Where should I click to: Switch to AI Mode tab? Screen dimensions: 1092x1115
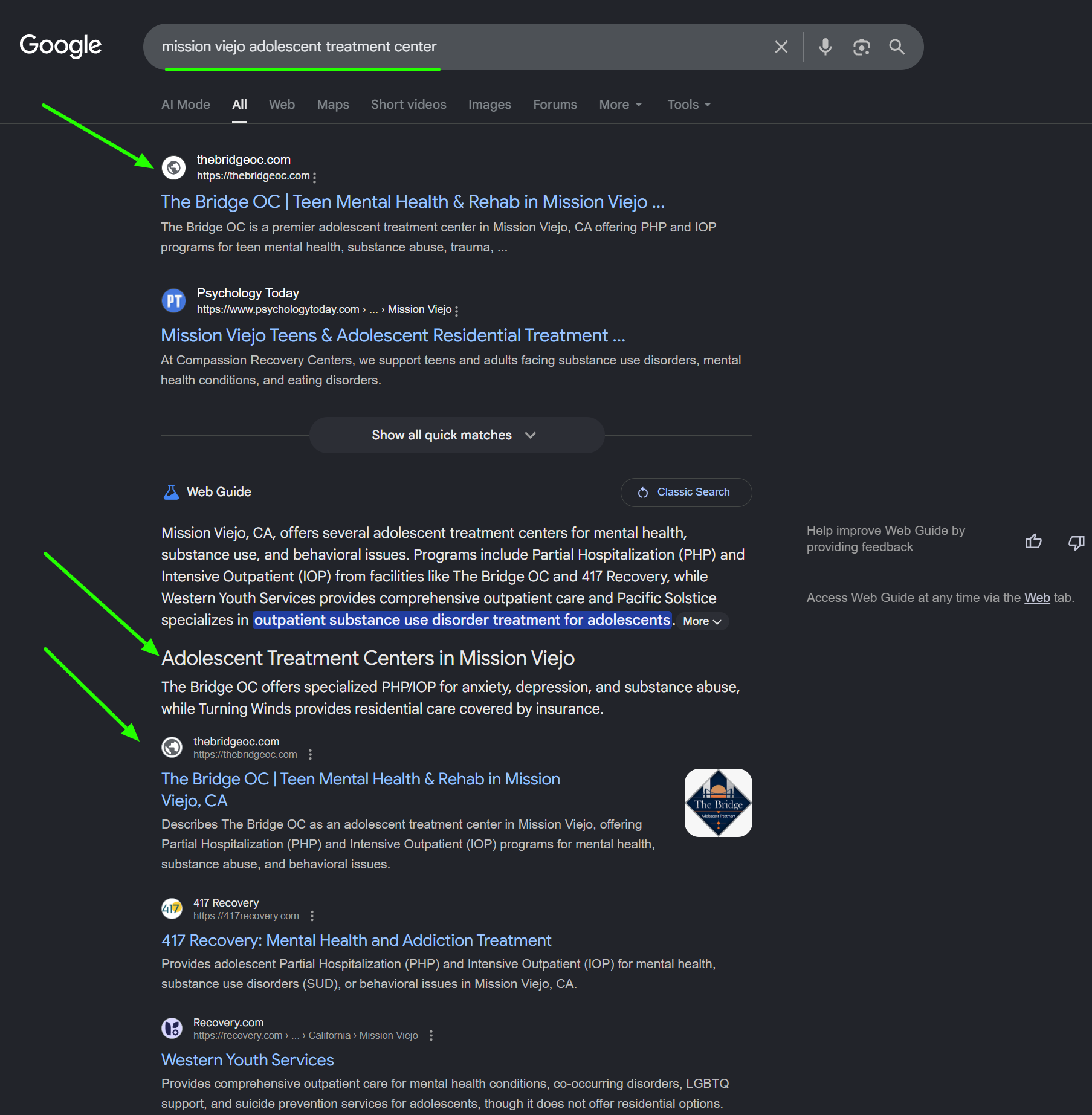[186, 105]
